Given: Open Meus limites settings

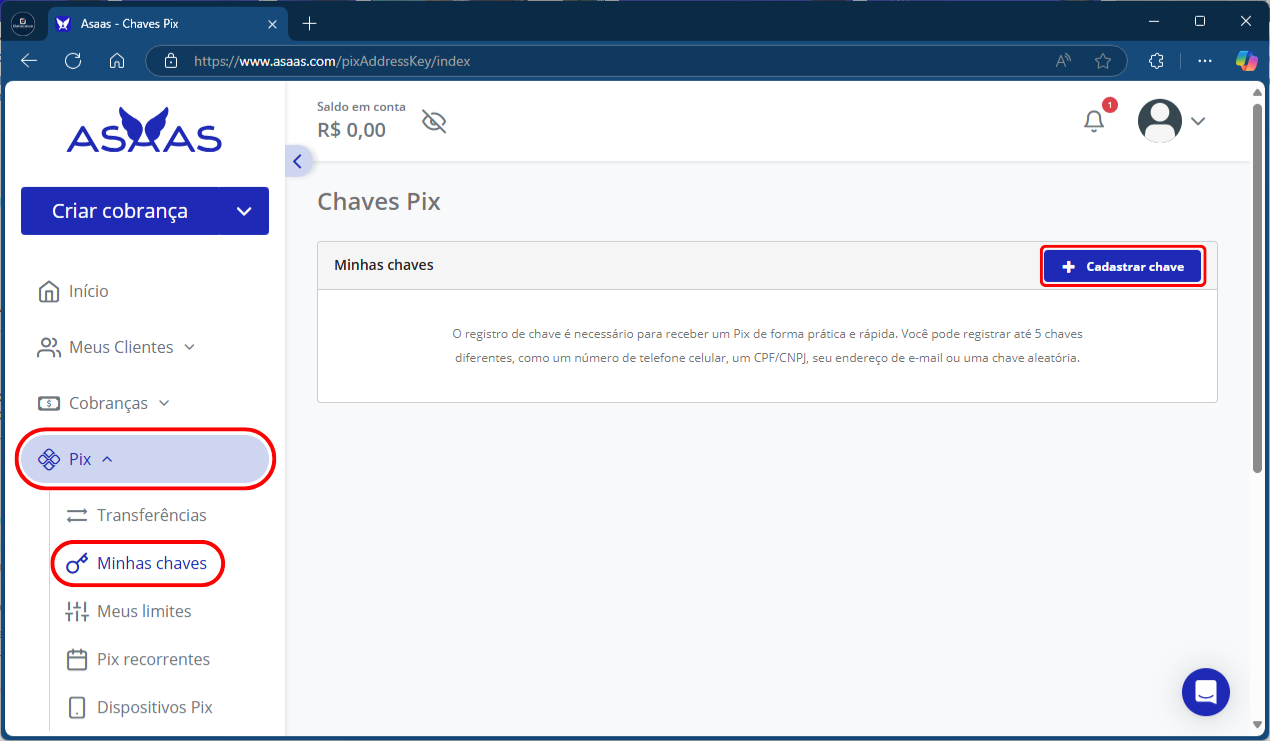Looking at the screenshot, I should tap(144, 611).
